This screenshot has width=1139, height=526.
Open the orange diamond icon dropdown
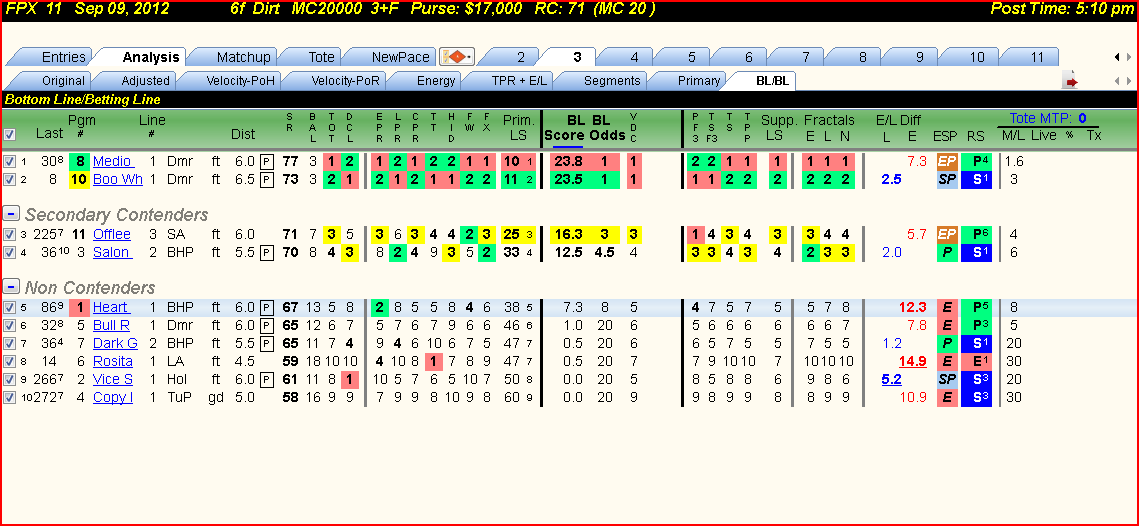457,57
